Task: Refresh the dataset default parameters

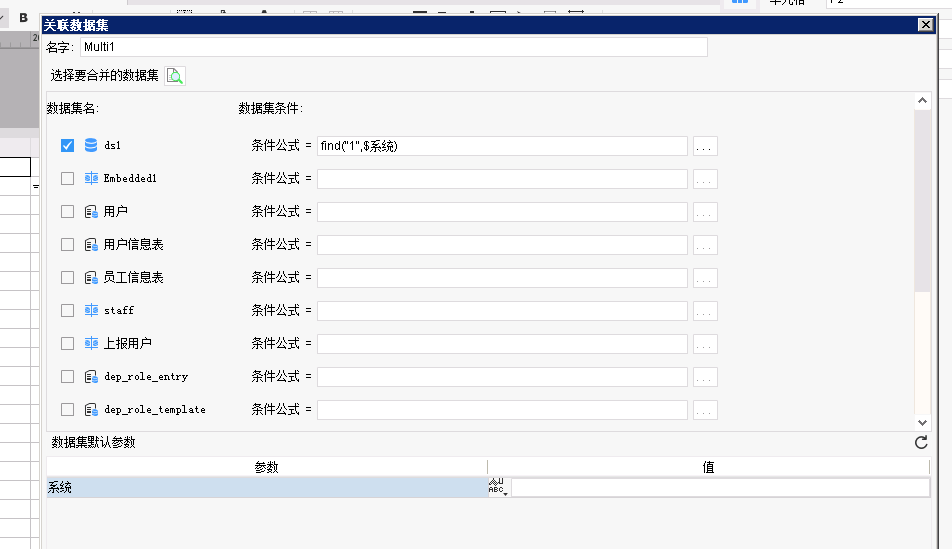Action: (921, 443)
